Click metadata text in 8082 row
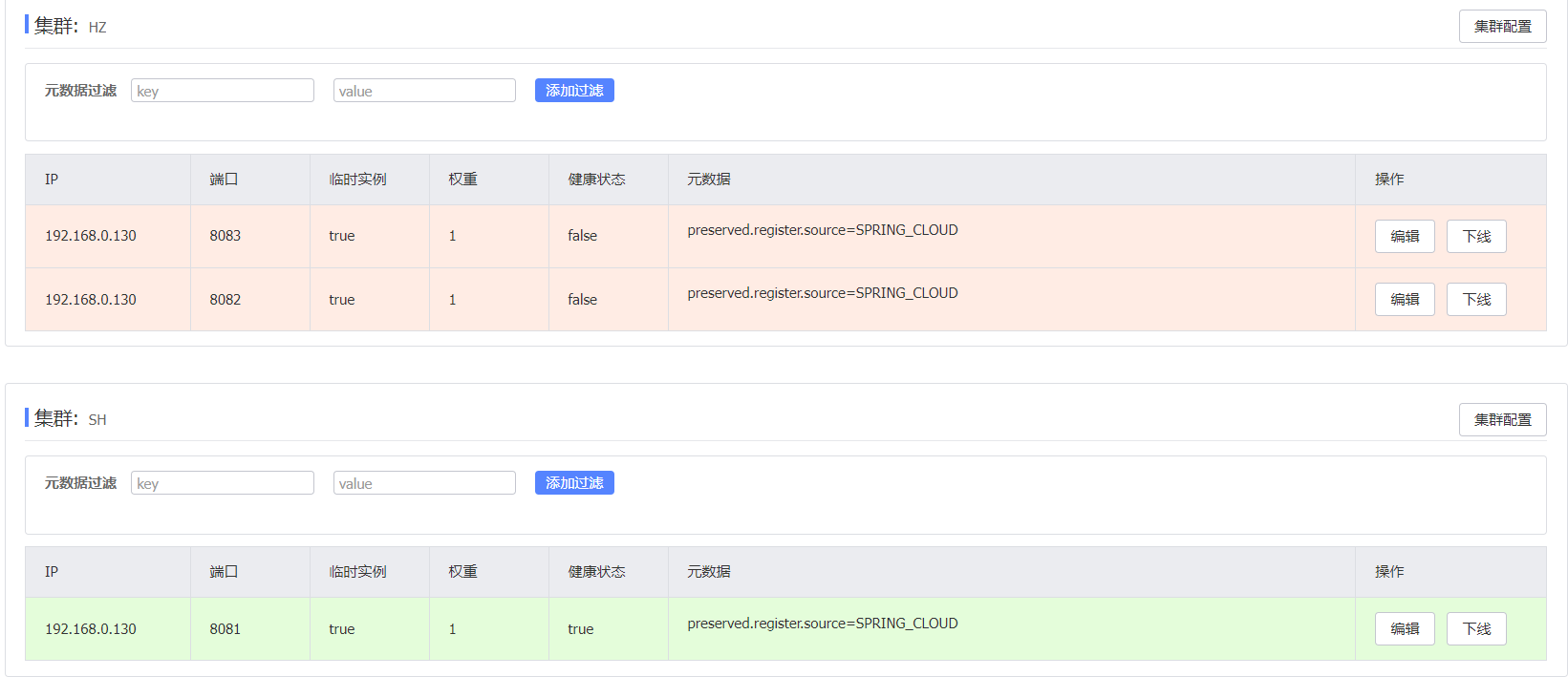The height and width of the screenshot is (677, 1568). [823, 293]
